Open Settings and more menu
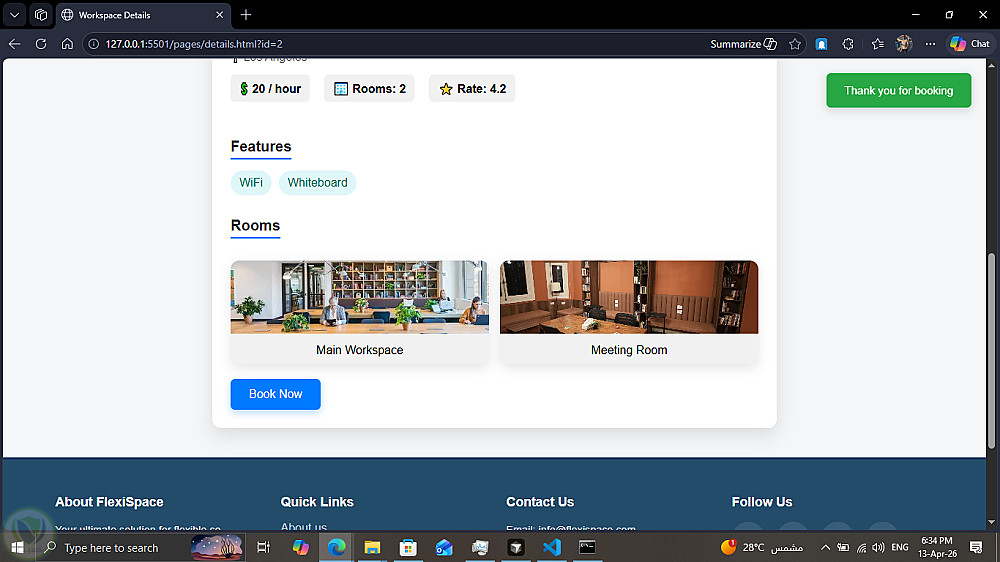The image size is (1000, 562). coord(930,44)
